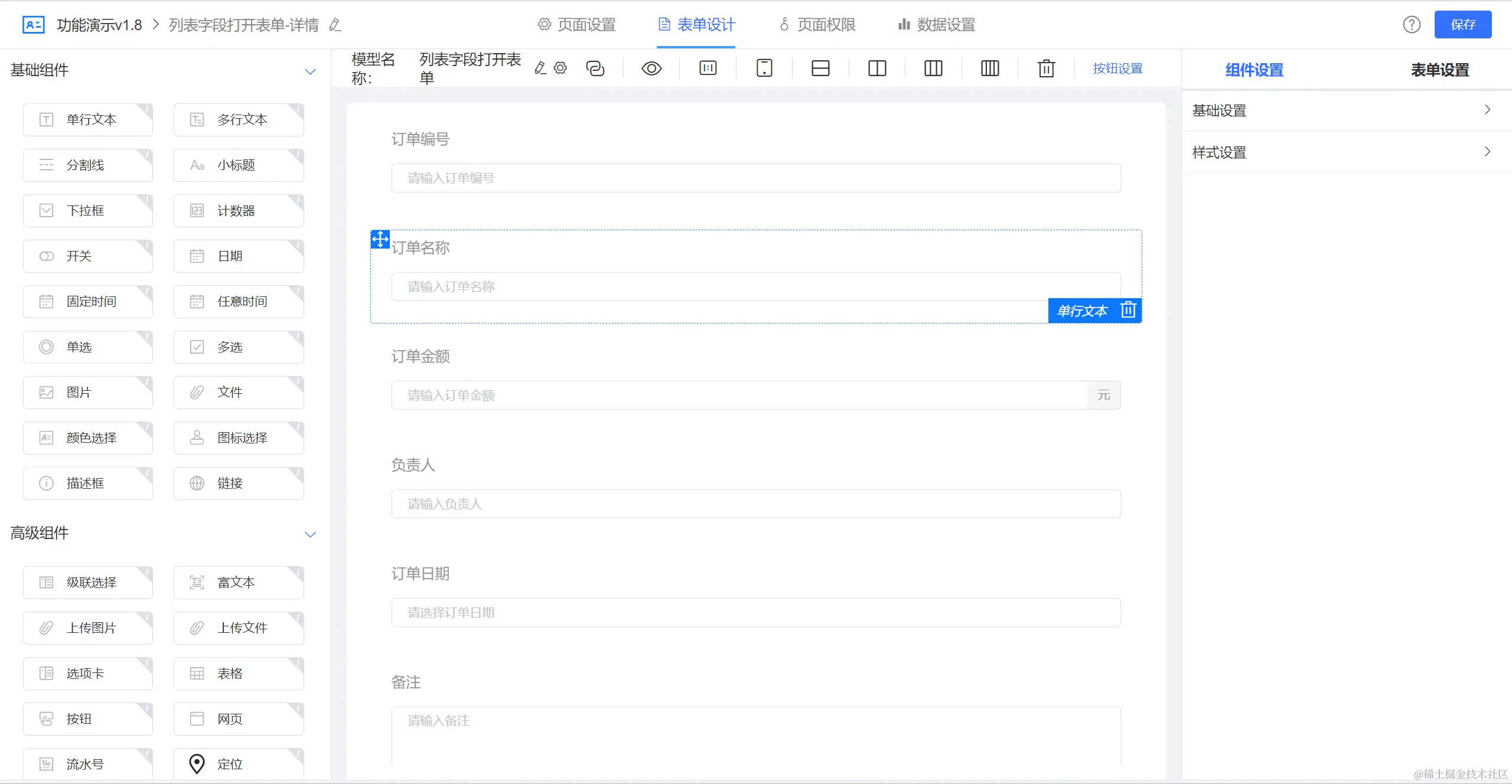Expand the 基础设置 panel
Screen dimensions: 1512x784
1341,110
